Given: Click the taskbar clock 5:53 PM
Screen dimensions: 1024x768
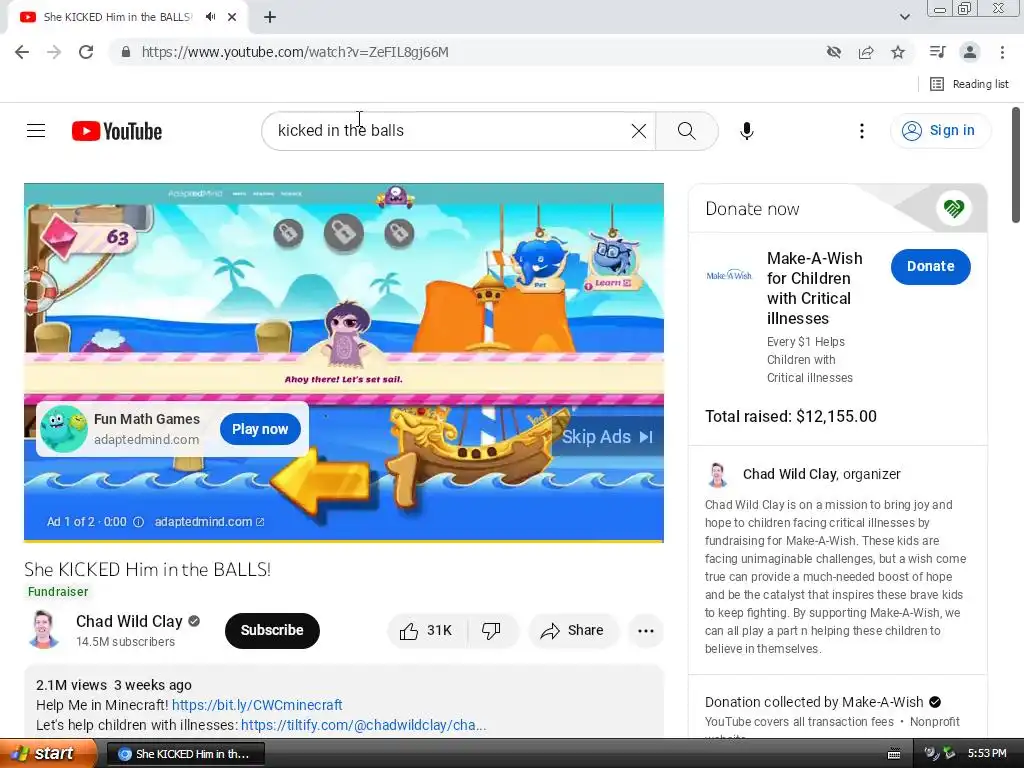Looking at the screenshot, I should [987, 754].
